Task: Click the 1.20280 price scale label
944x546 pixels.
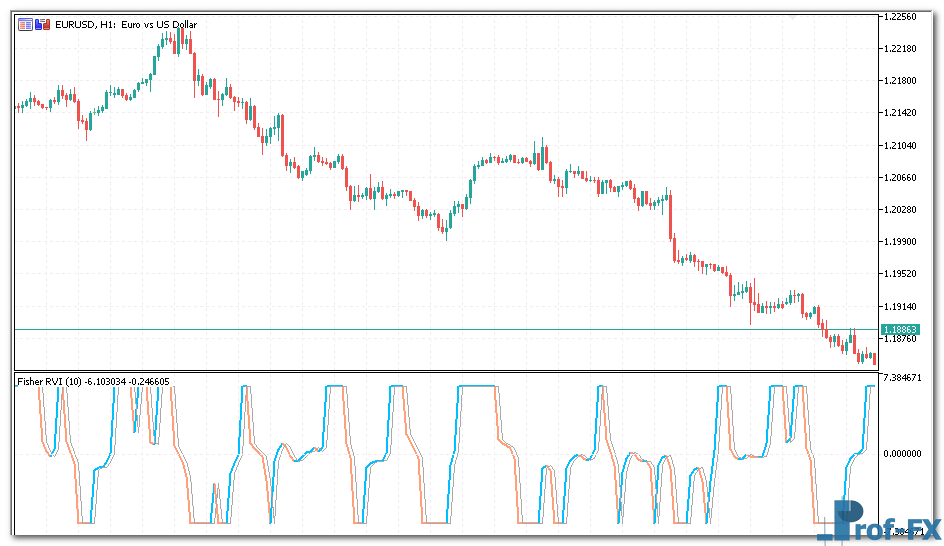Action: tap(903, 209)
